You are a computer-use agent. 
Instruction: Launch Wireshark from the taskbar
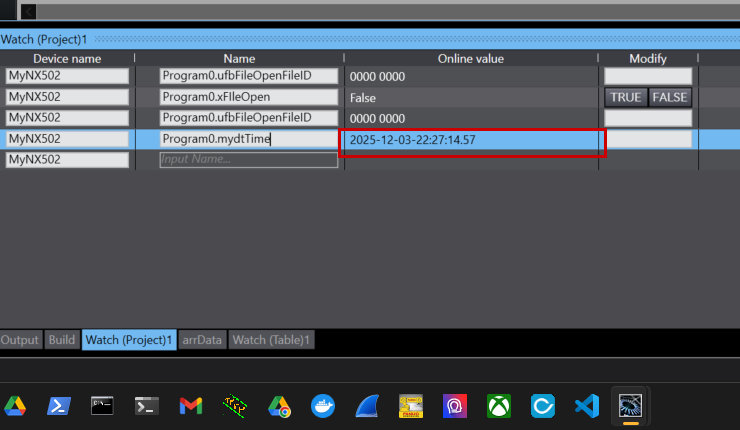tap(367, 406)
